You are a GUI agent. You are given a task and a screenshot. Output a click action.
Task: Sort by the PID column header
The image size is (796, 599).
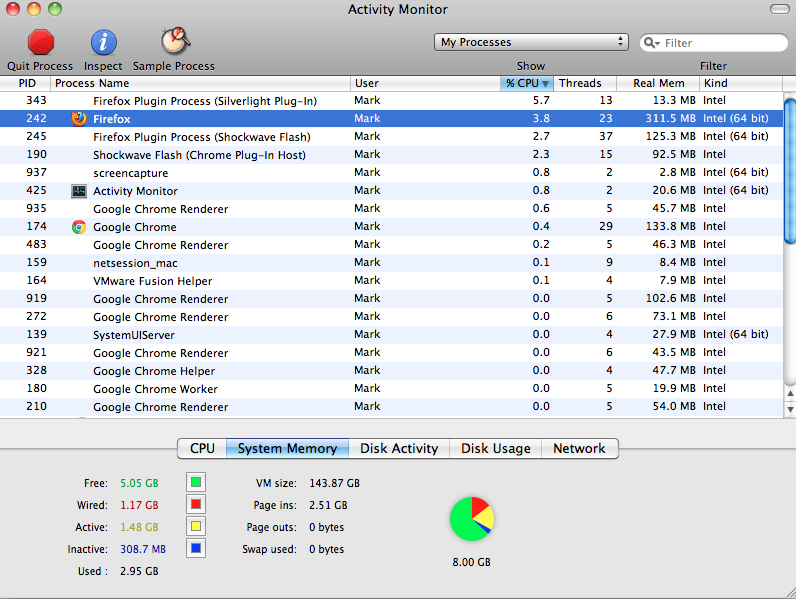coord(25,83)
